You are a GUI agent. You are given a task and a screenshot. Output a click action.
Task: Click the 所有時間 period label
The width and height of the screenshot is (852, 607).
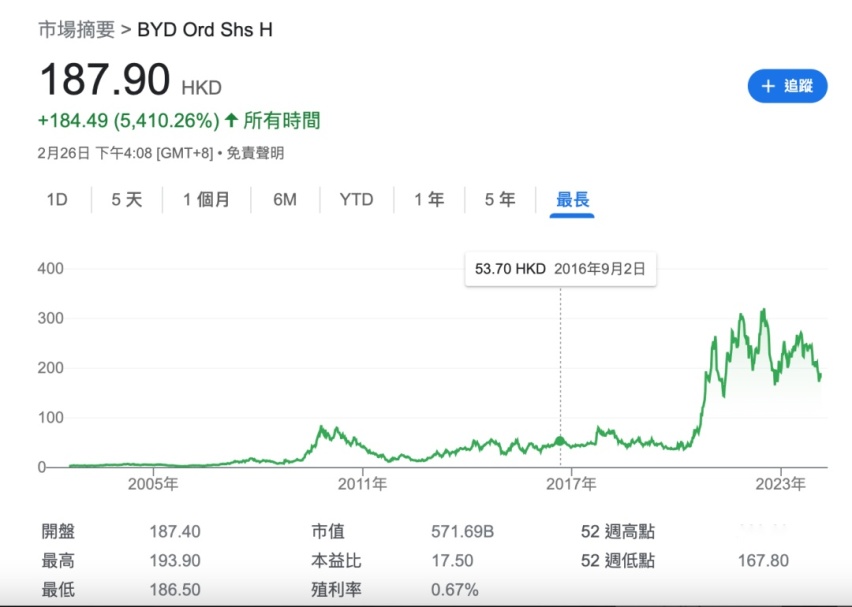pos(281,120)
